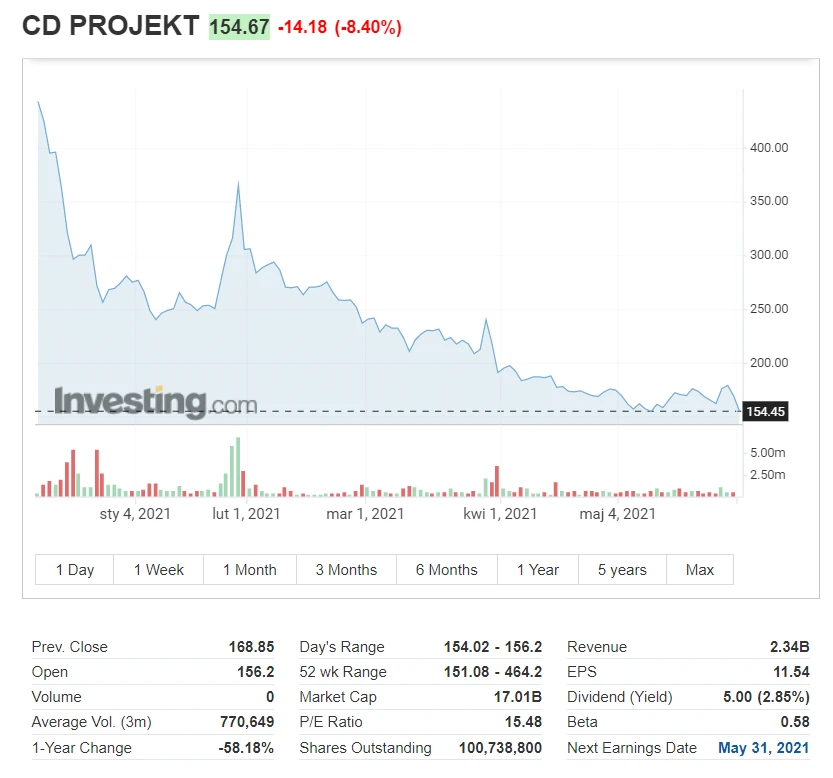The image size is (833, 778).
Task: Click the maj 4, 2021 axis label
Action: 617,514
